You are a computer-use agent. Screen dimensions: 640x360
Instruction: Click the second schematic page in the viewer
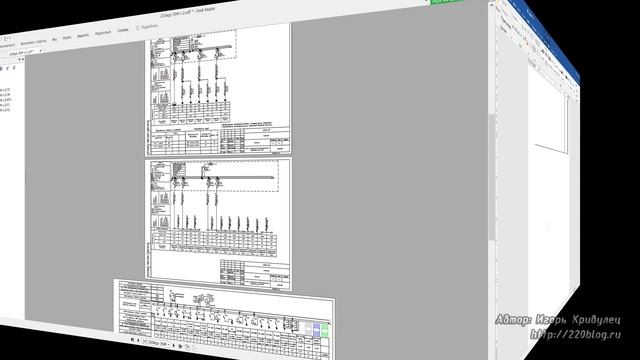[218, 224]
